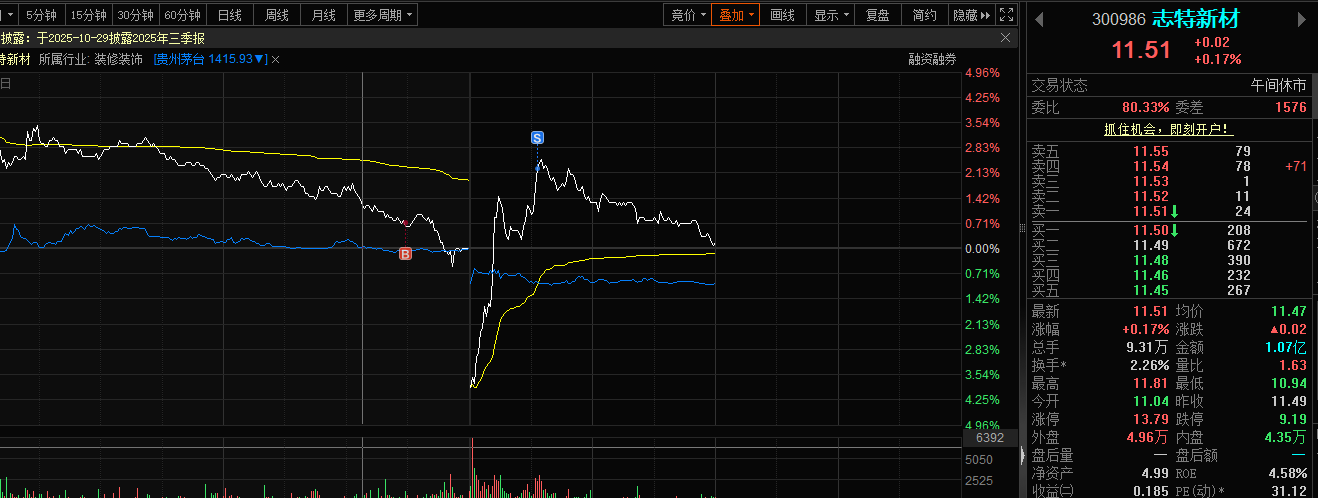Viewport: 1318px width, 498px height.
Task: Click 量比 value 1.63
Action: coord(1294,365)
